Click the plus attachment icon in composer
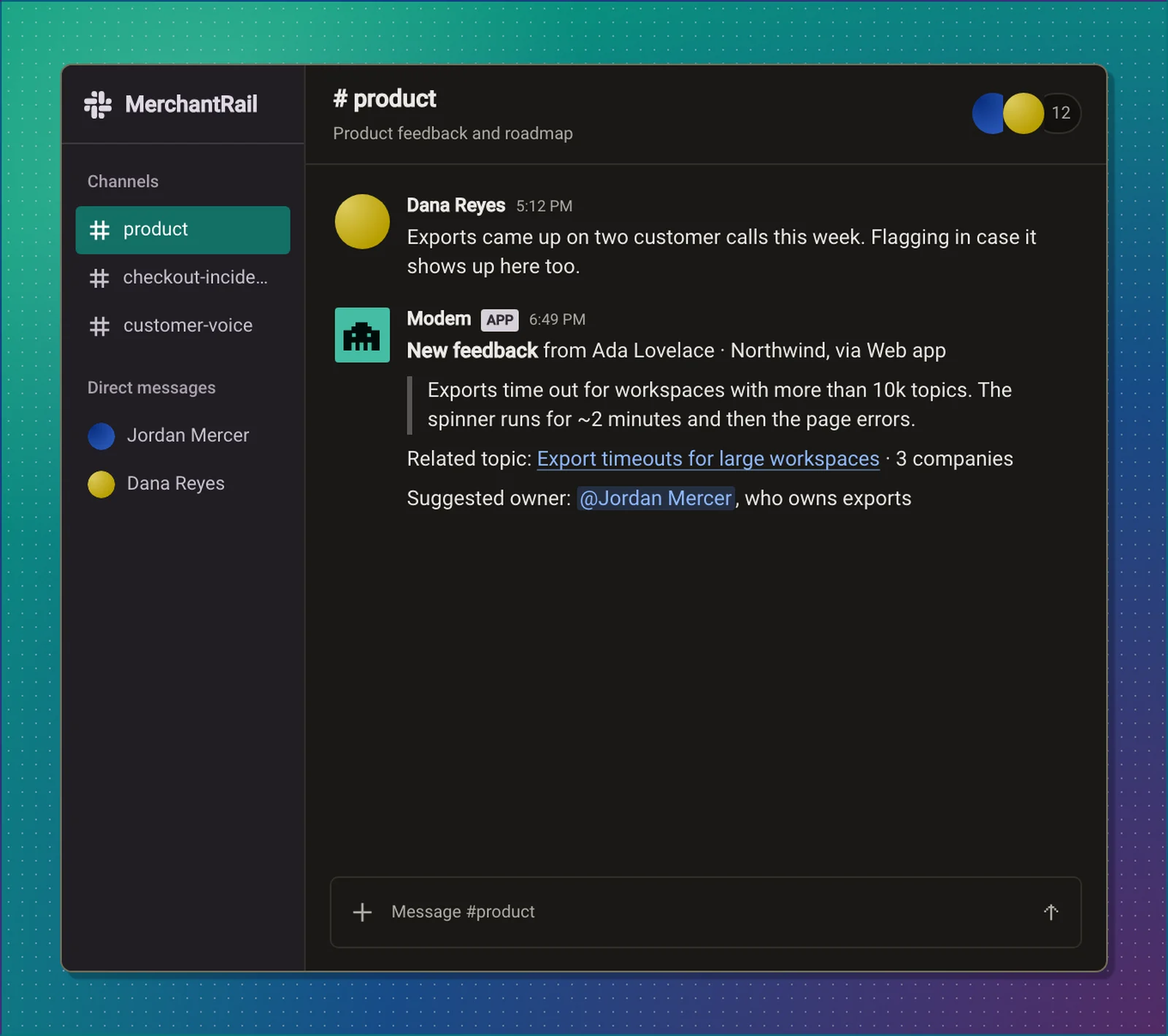1168x1036 pixels. click(362, 912)
